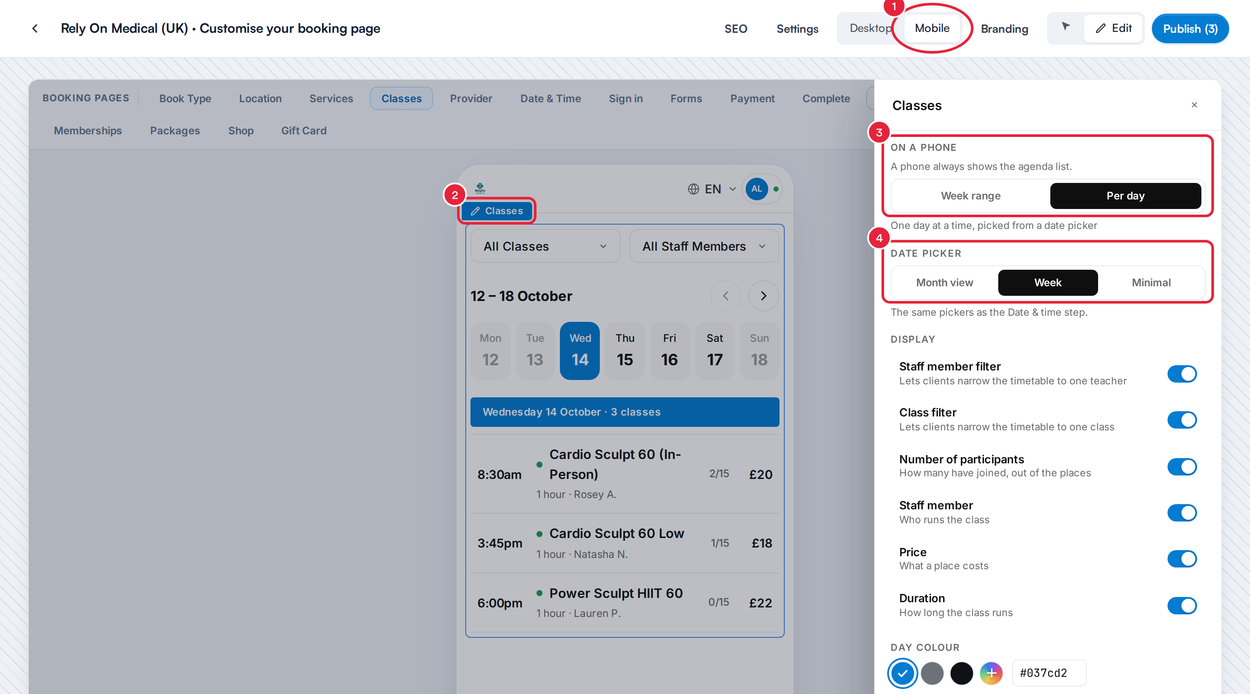This screenshot has width=1250, height=694.
Task: Click the brand logo in phone preview
Action: 480,188
